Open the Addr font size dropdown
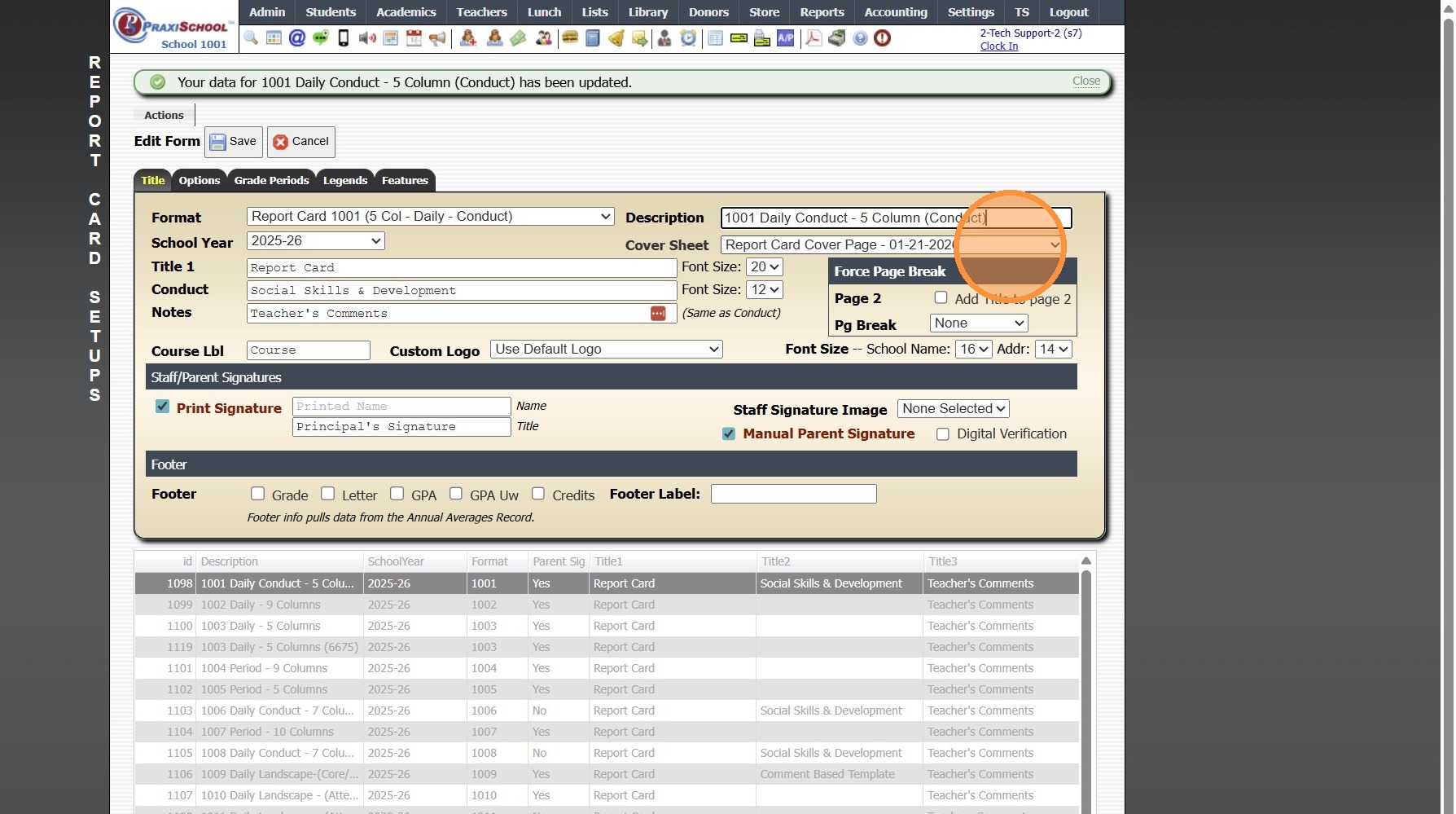Image resolution: width=1456 pixels, height=814 pixels. pos(1054,350)
